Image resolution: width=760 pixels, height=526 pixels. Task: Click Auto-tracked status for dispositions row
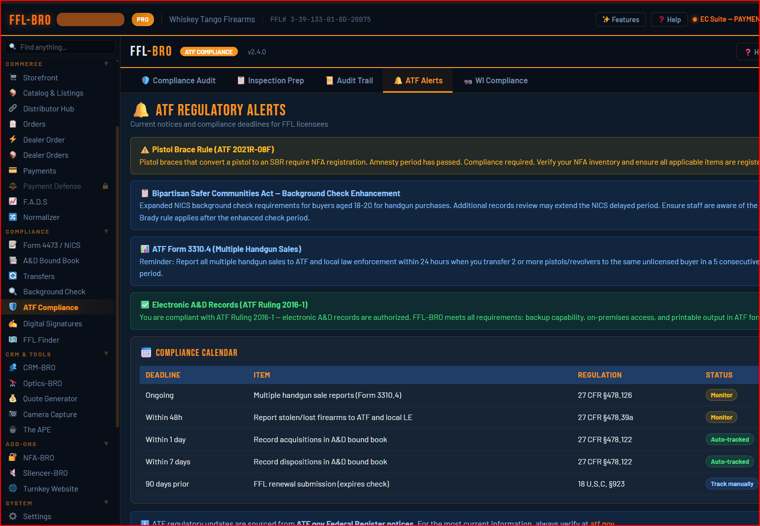coord(729,462)
